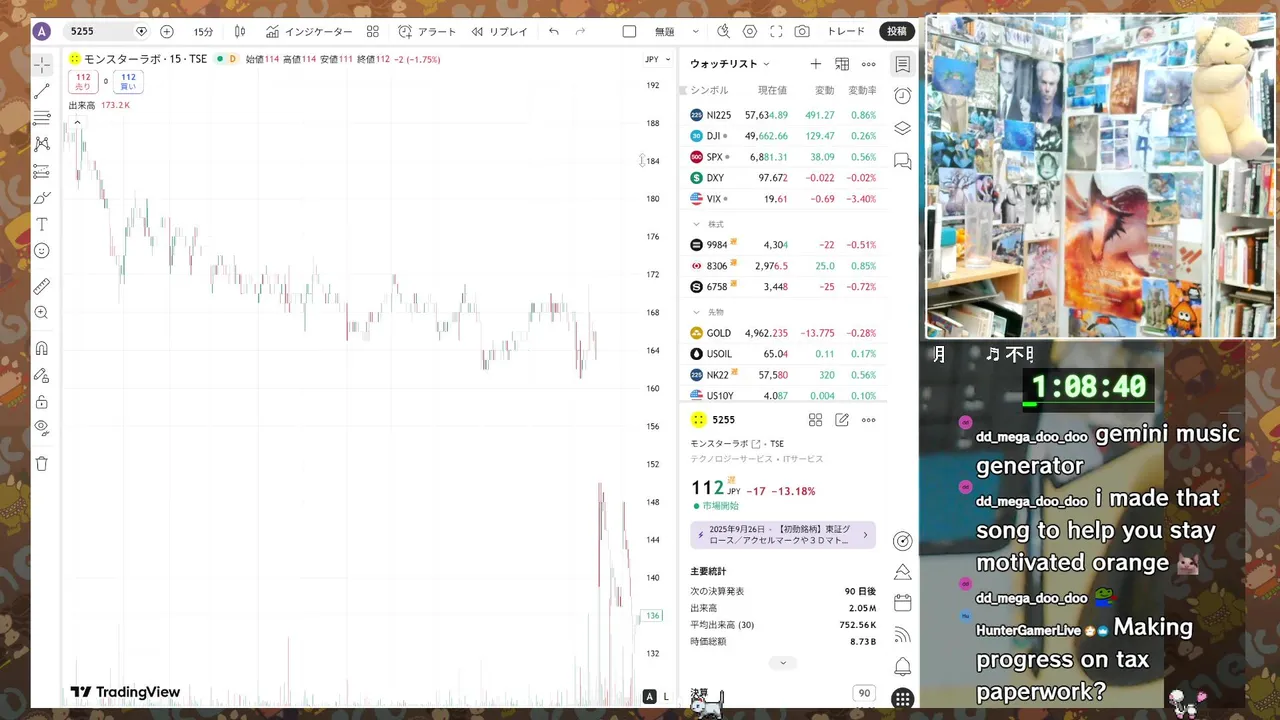The width and height of the screenshot is (1280, 720).
Task: Lock all drawings with padlock icon
Action: pyautogui.click(x=42, y=402)
